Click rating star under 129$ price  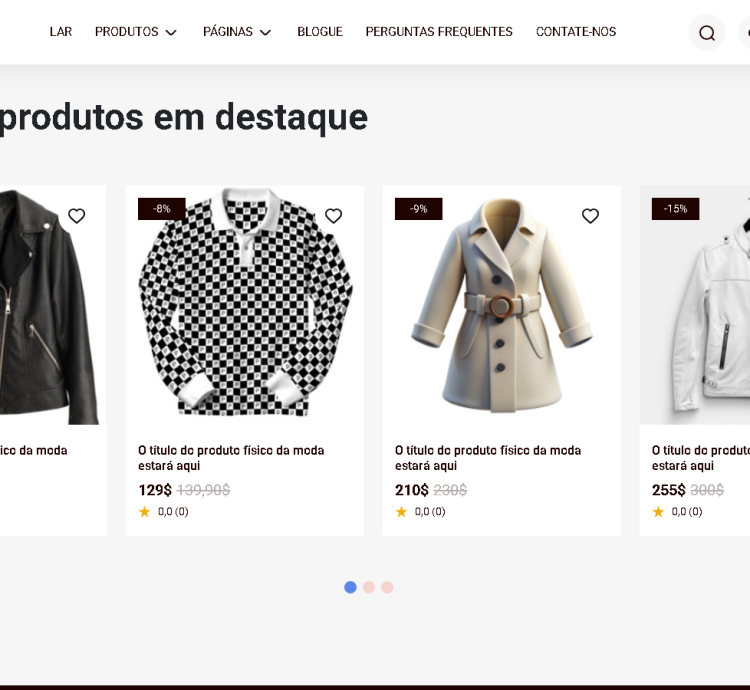144,512
